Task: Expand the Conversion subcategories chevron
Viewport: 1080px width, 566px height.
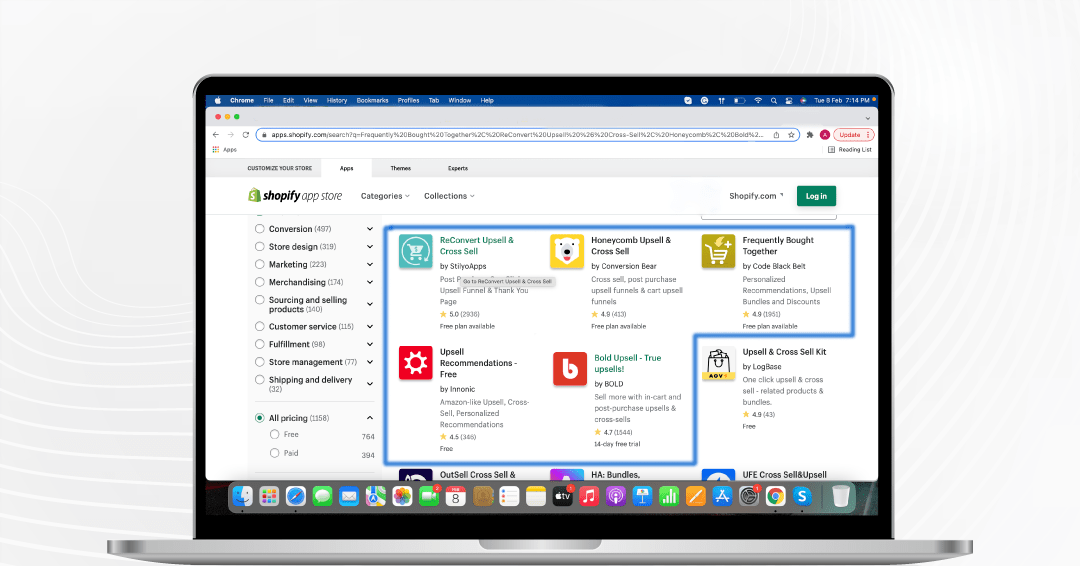Action: point(370,229)
